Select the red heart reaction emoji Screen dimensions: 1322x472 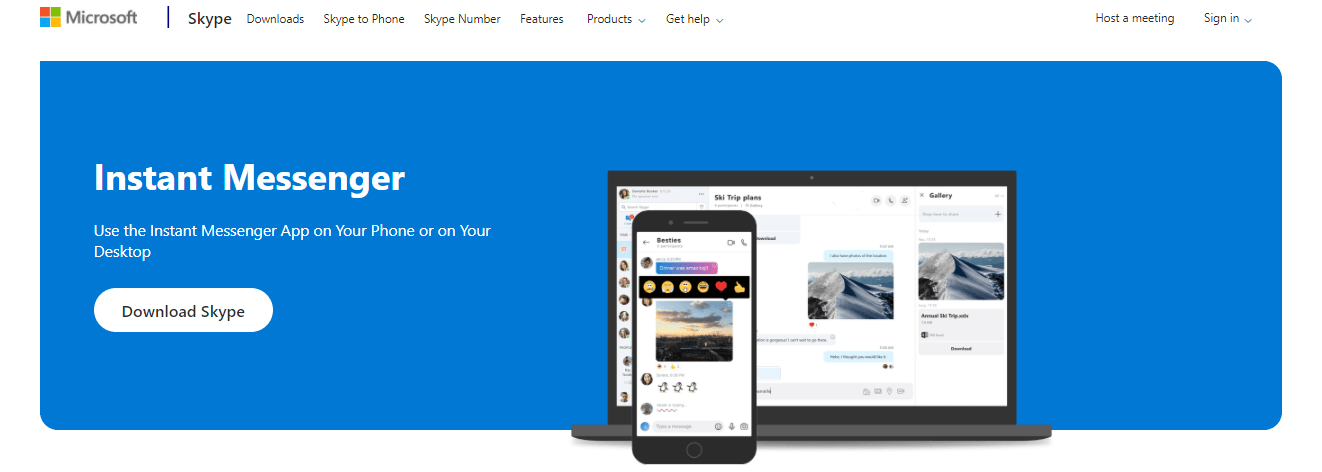[721, 287]
